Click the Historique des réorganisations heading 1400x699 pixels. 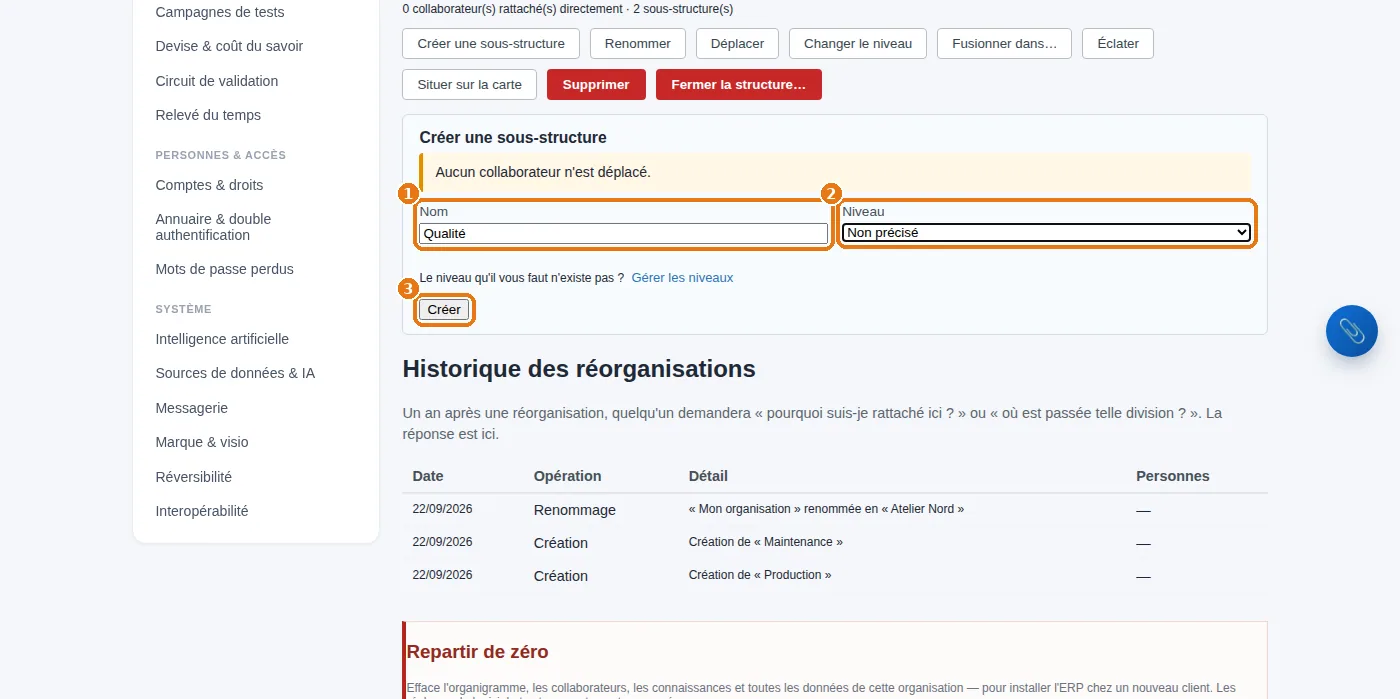click(578, 368)
